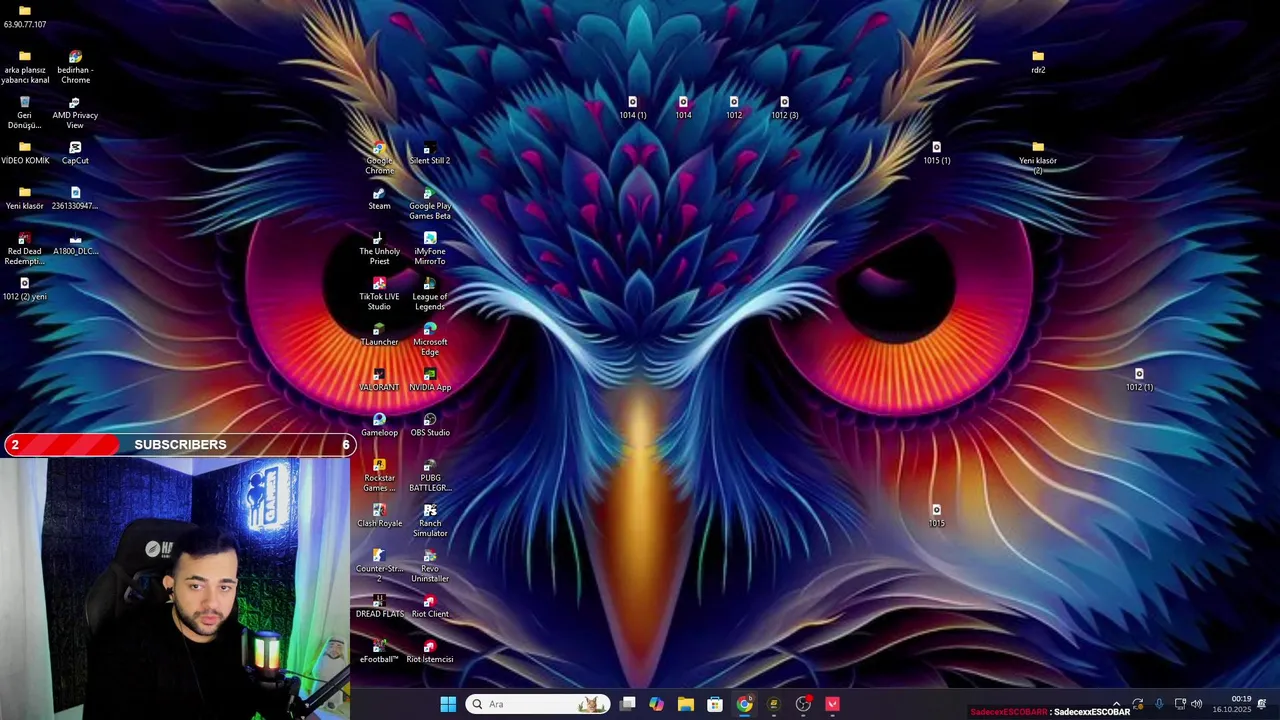1280x720 pixels.
Task: Select the 1014 (1) file icon
Action: 632,108
